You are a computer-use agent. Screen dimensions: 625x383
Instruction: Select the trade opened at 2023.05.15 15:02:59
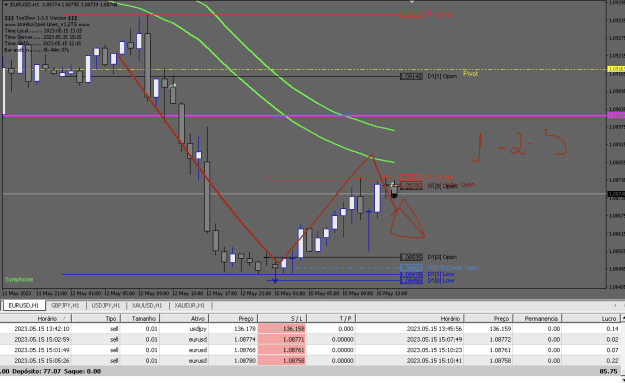coord(310,340)
